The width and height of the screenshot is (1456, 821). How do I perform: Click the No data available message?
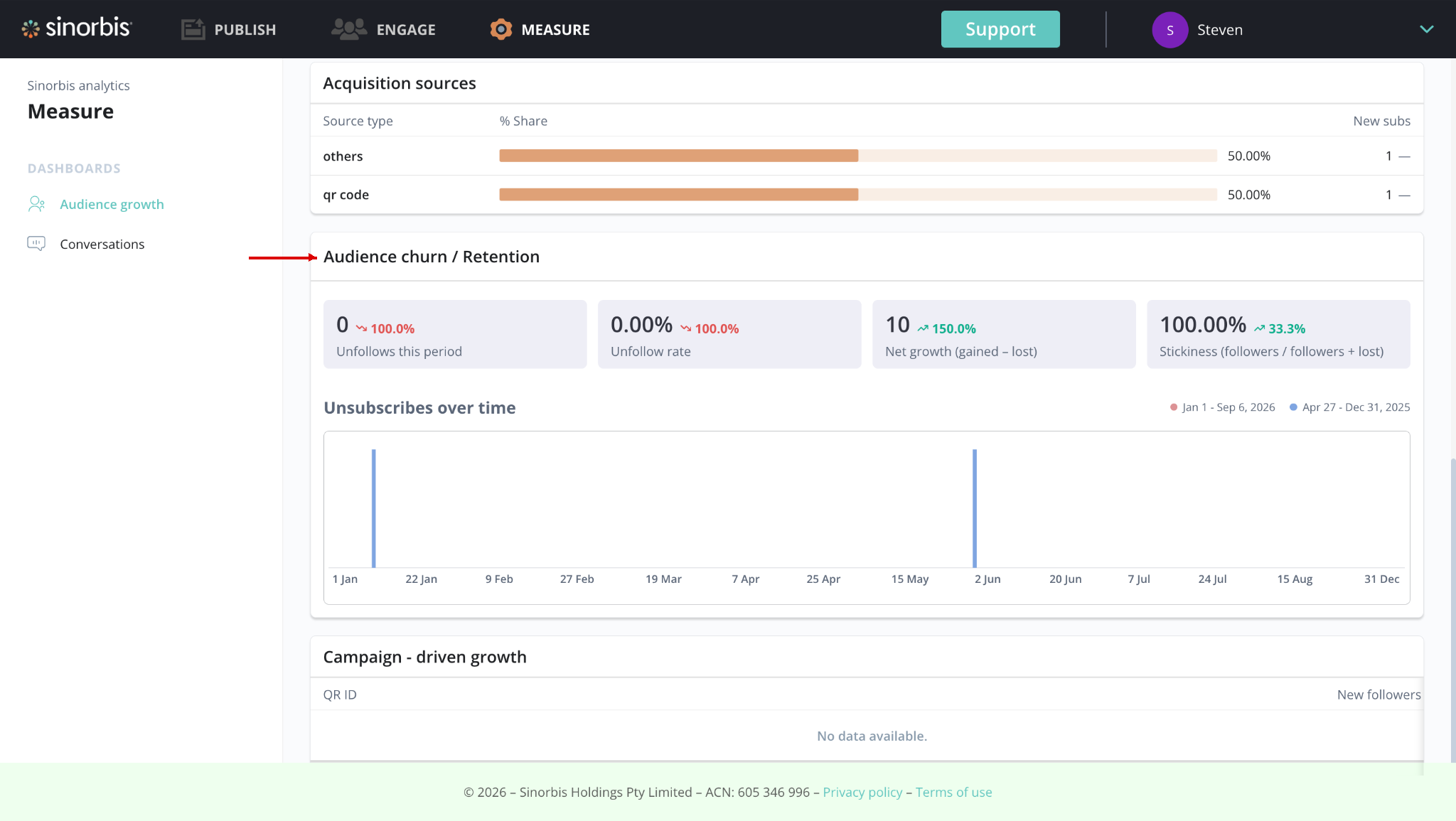pyautogui.click(x=872, y=736)
